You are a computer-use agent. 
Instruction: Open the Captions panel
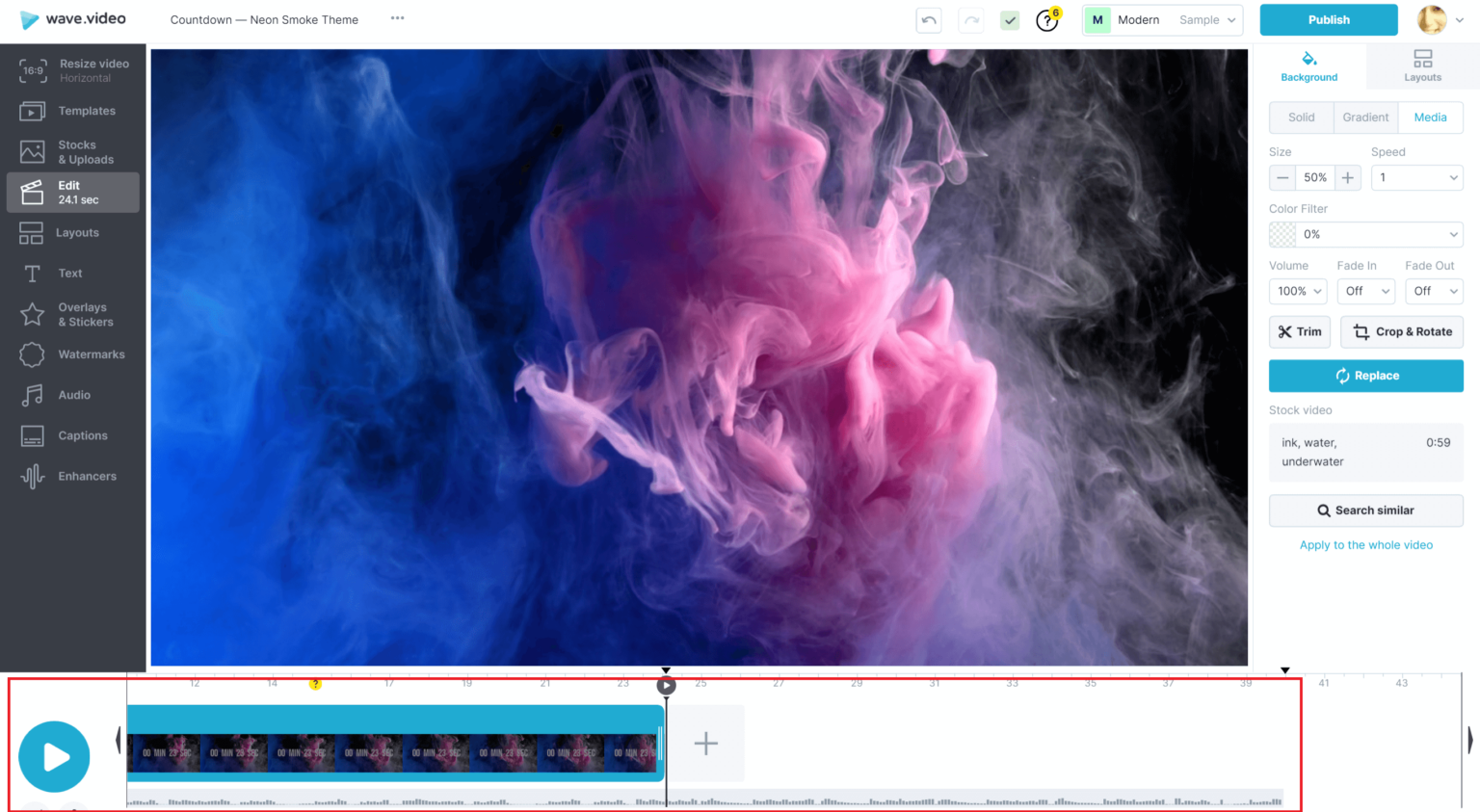click(x=72, y=435)
